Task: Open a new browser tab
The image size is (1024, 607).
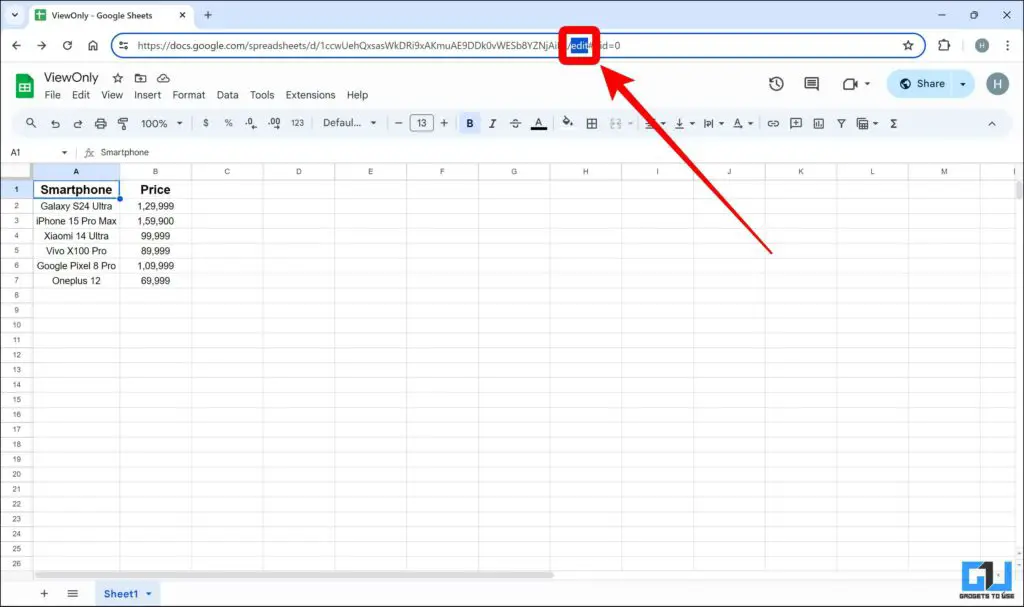Action: click(208, 15)
